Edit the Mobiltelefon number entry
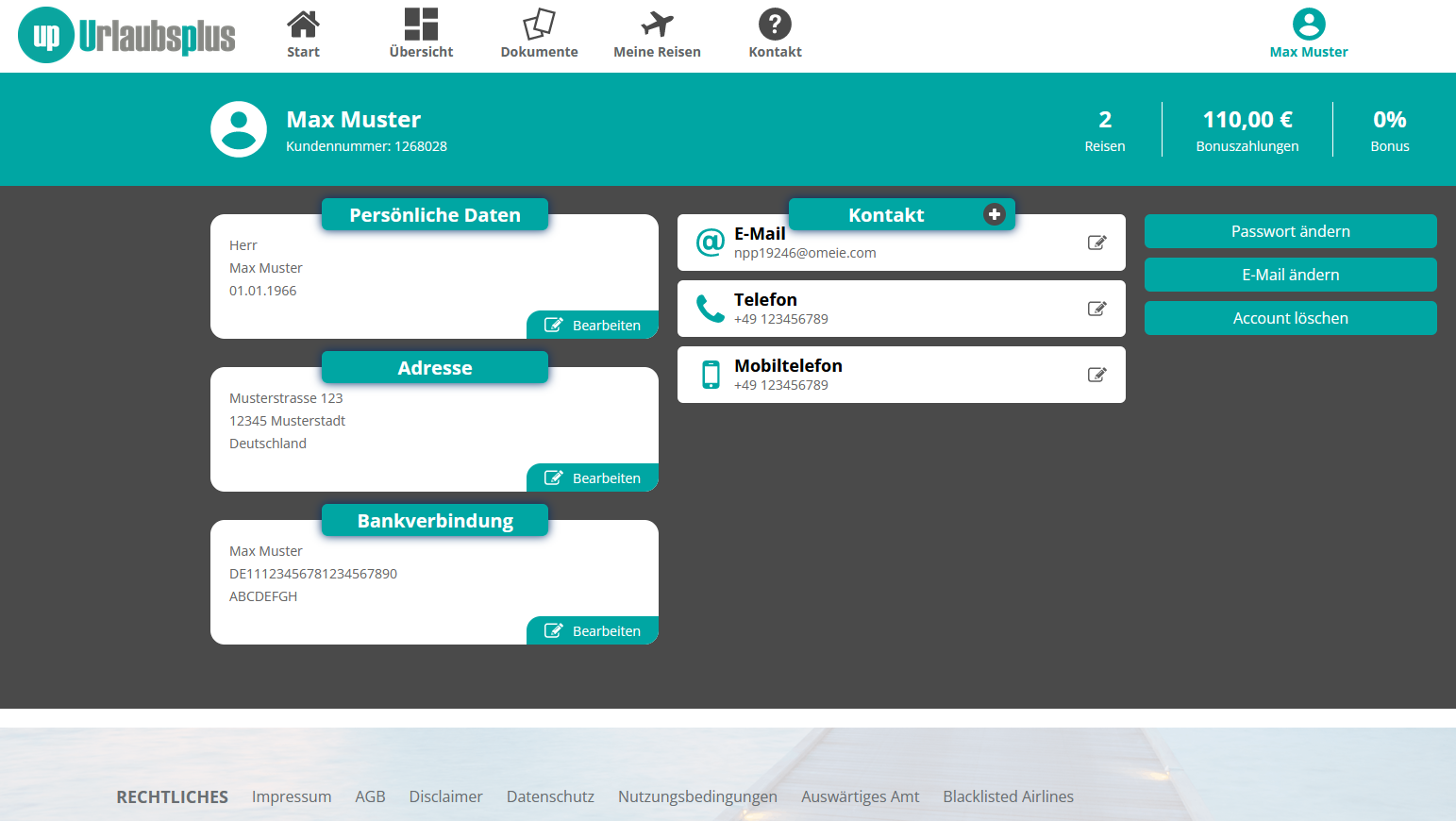 point(1096,375)
